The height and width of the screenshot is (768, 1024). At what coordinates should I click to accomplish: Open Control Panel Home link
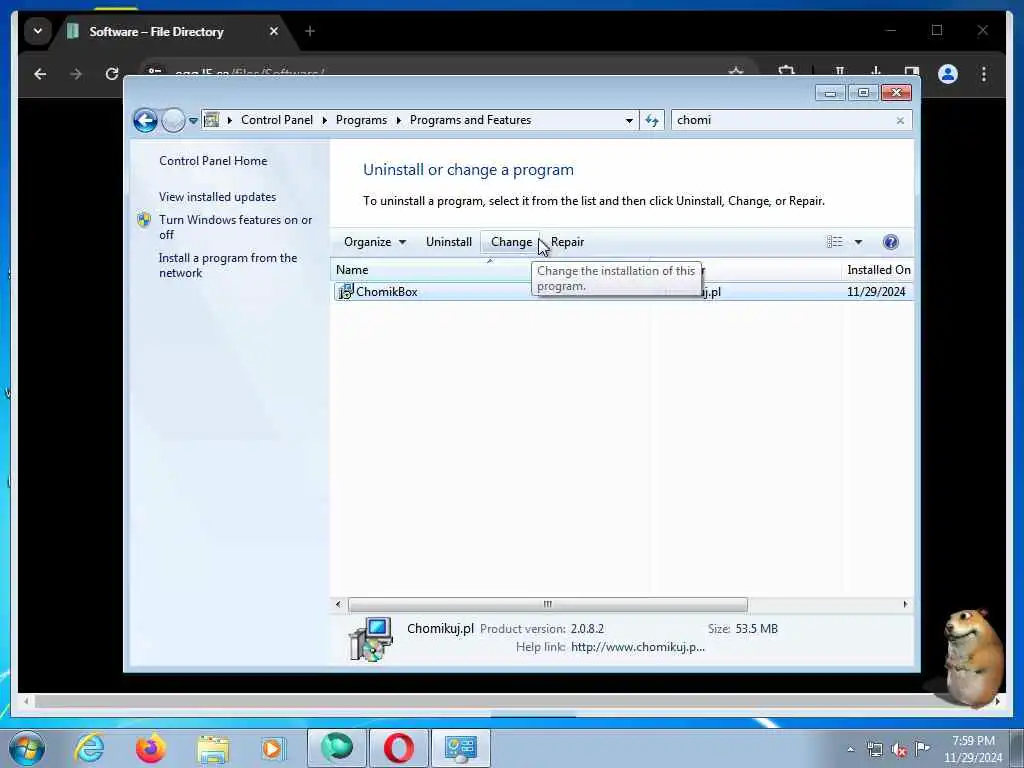pyautogui.click(x=213, y=161)
